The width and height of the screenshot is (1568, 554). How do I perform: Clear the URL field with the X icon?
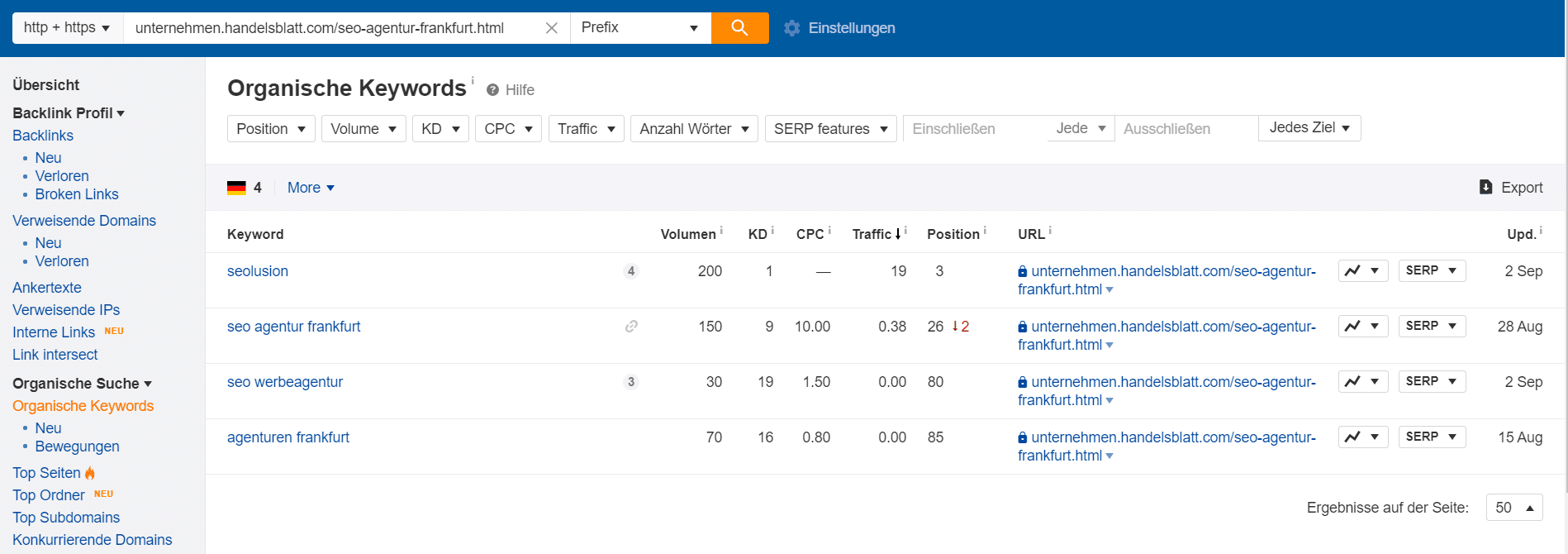[x=552, y=28]
